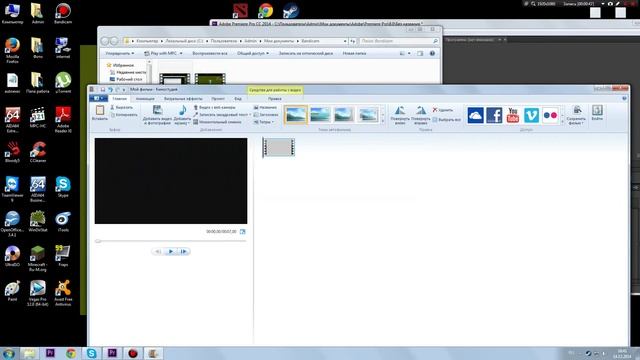Expand the AutoMovie themes gallery

point(383,122)
